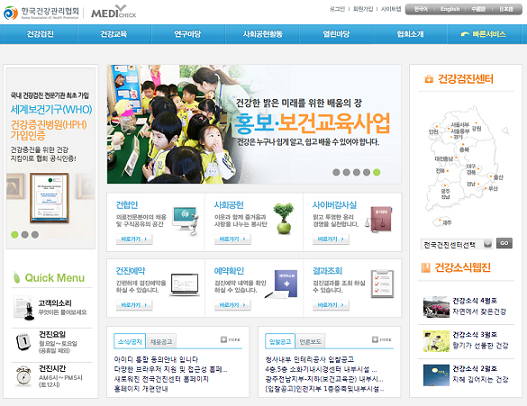Open the MEDI CHECK logo link
Image resolution: width=527 pixels, height=406 pixels.
pos(114,12)
